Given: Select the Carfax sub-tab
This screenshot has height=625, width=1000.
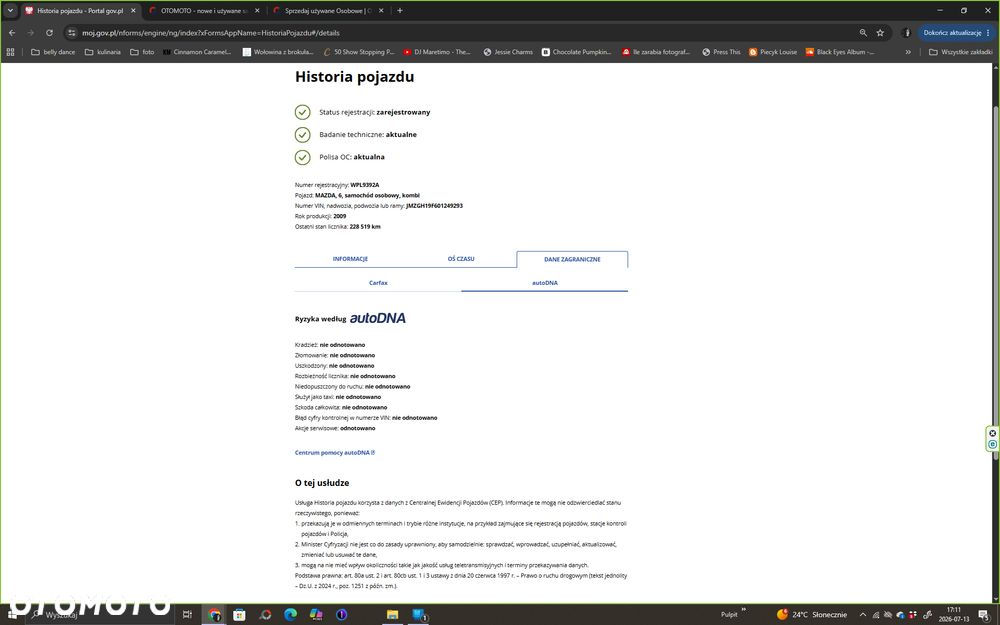Looking at the screenshot, I should click(x=378, y=283).
